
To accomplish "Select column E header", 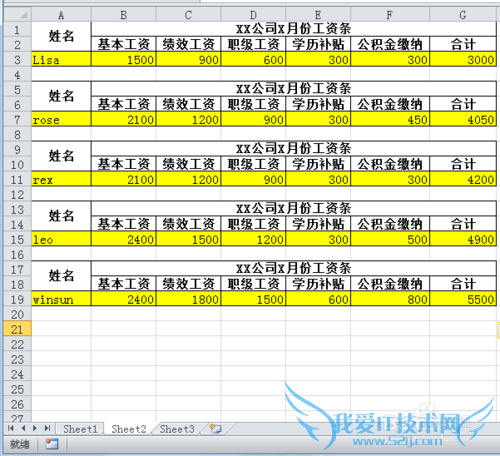I will click(318, 15).
